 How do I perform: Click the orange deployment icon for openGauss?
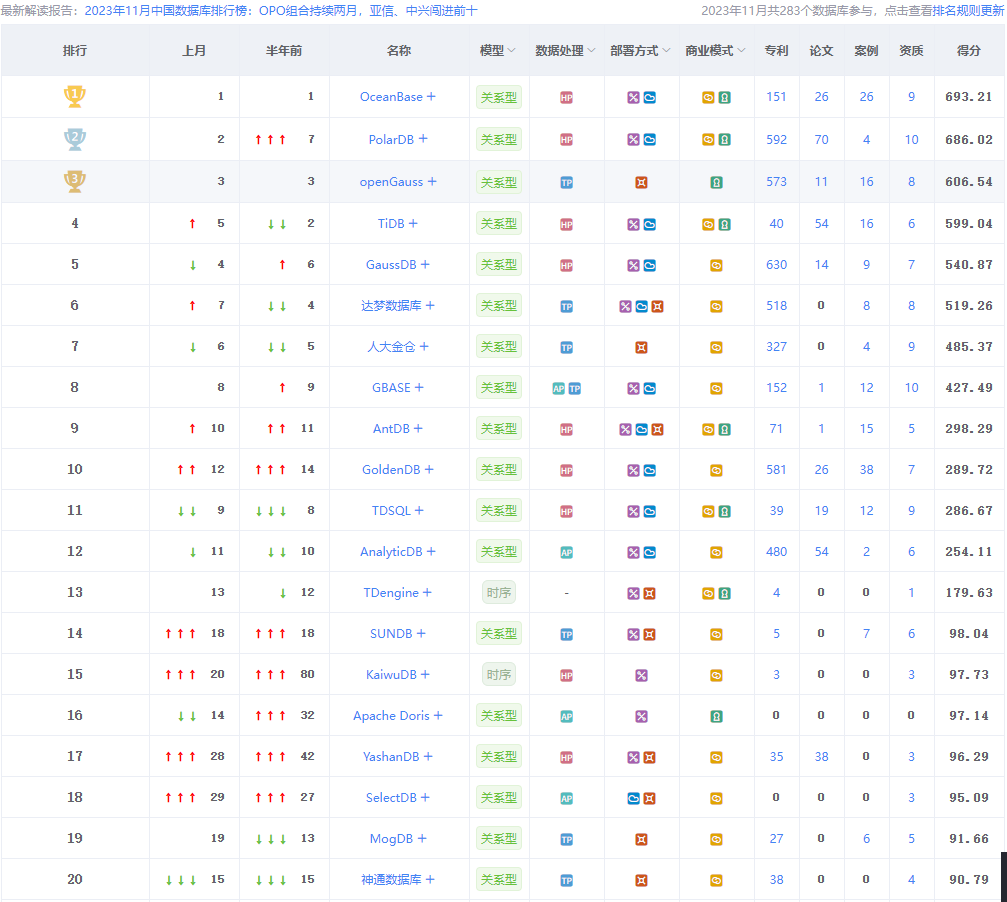click(x=641, y=182)
